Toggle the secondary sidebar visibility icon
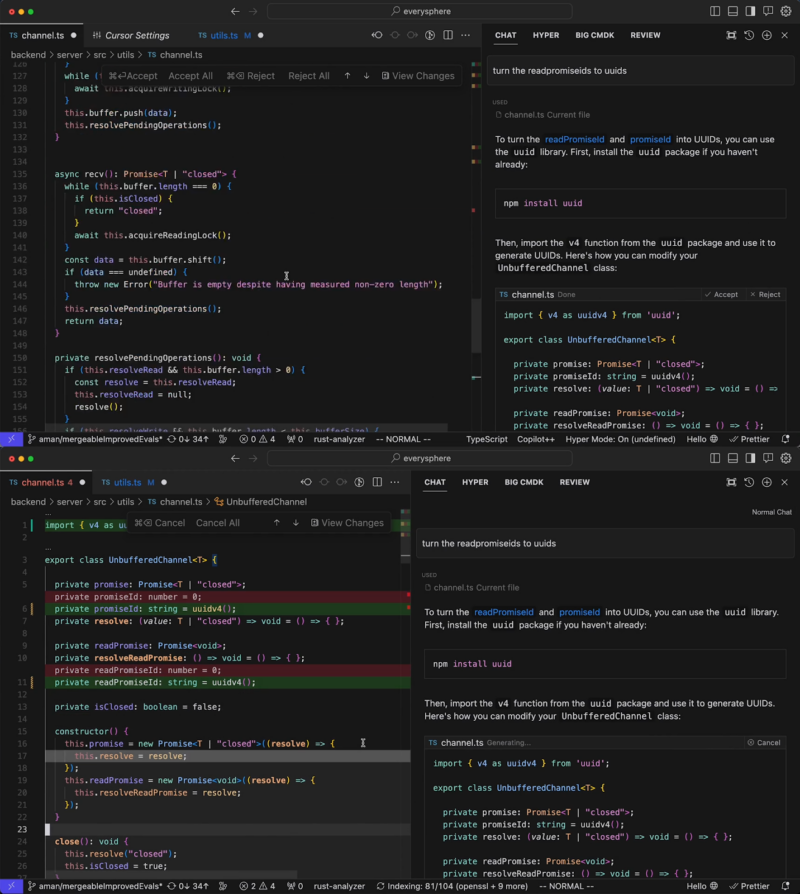The width and height of the screenshot is (800, 894). click(x=748, y=11)
